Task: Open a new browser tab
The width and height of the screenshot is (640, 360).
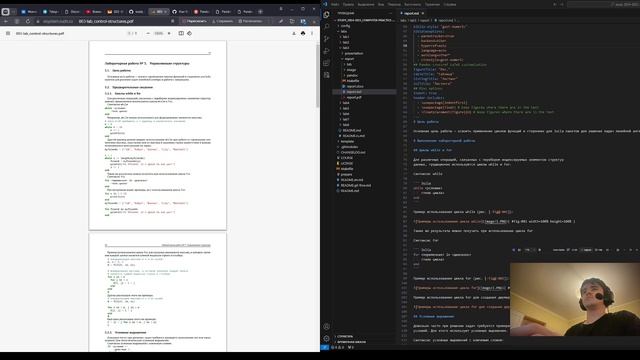Action: (x=260, y=12)
